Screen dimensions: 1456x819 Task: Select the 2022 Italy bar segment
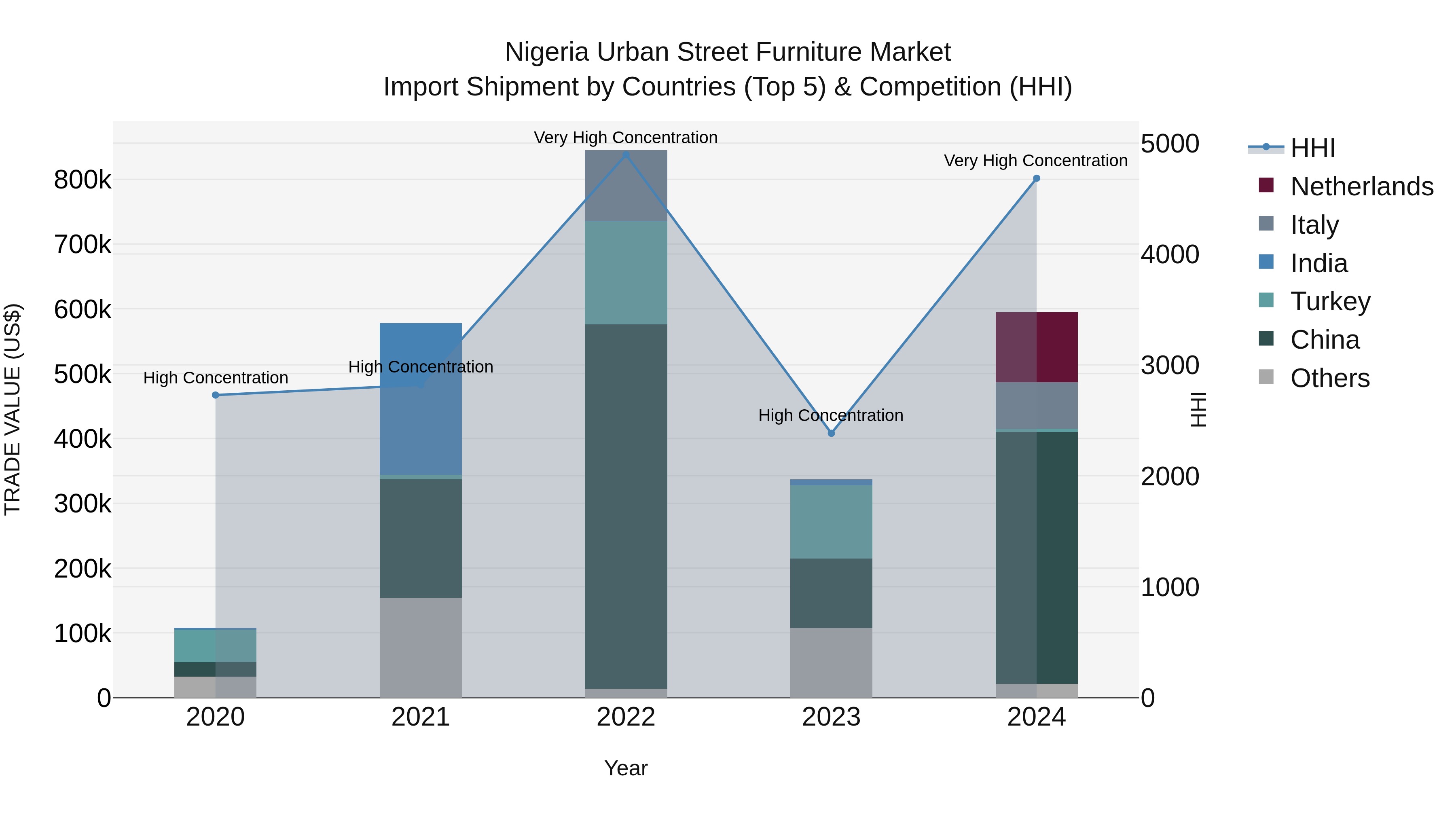(626, 186)
